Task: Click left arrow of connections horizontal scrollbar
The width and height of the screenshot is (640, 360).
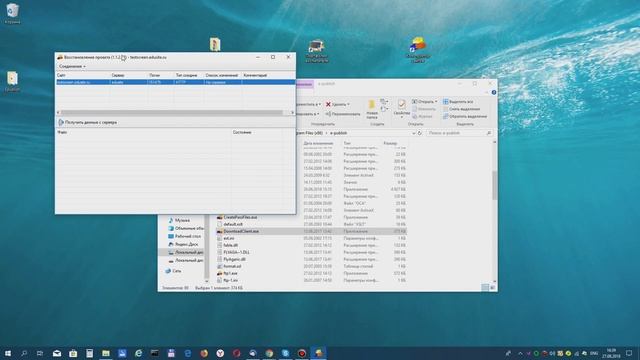Action: click(x=58, y=112)
